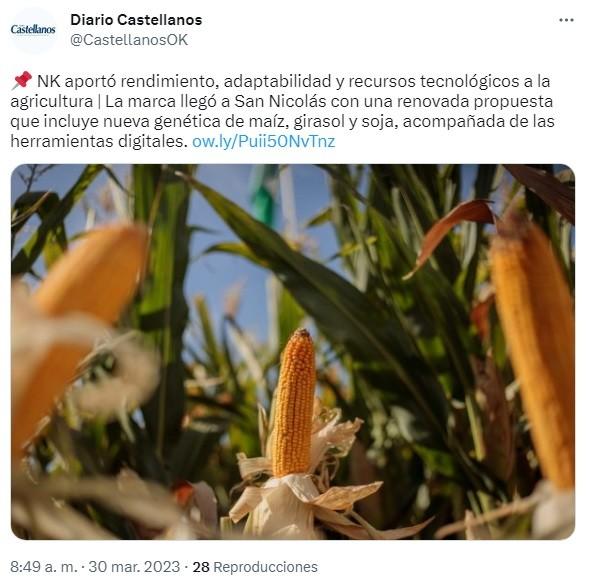Viewport: 589px width, 586px height.
Task: Open the @CastellanosOK handle link
Action: 129,40
